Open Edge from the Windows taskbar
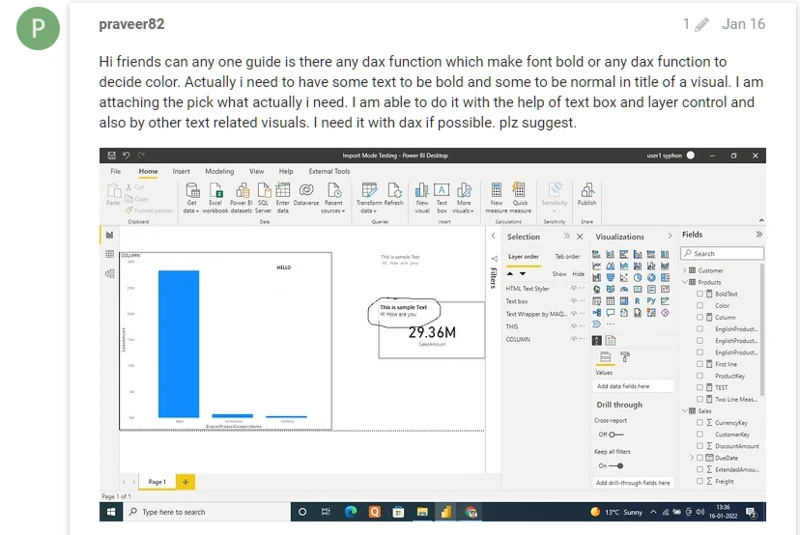800x535 pixels. pyautogui.click(x=351, y=512)
